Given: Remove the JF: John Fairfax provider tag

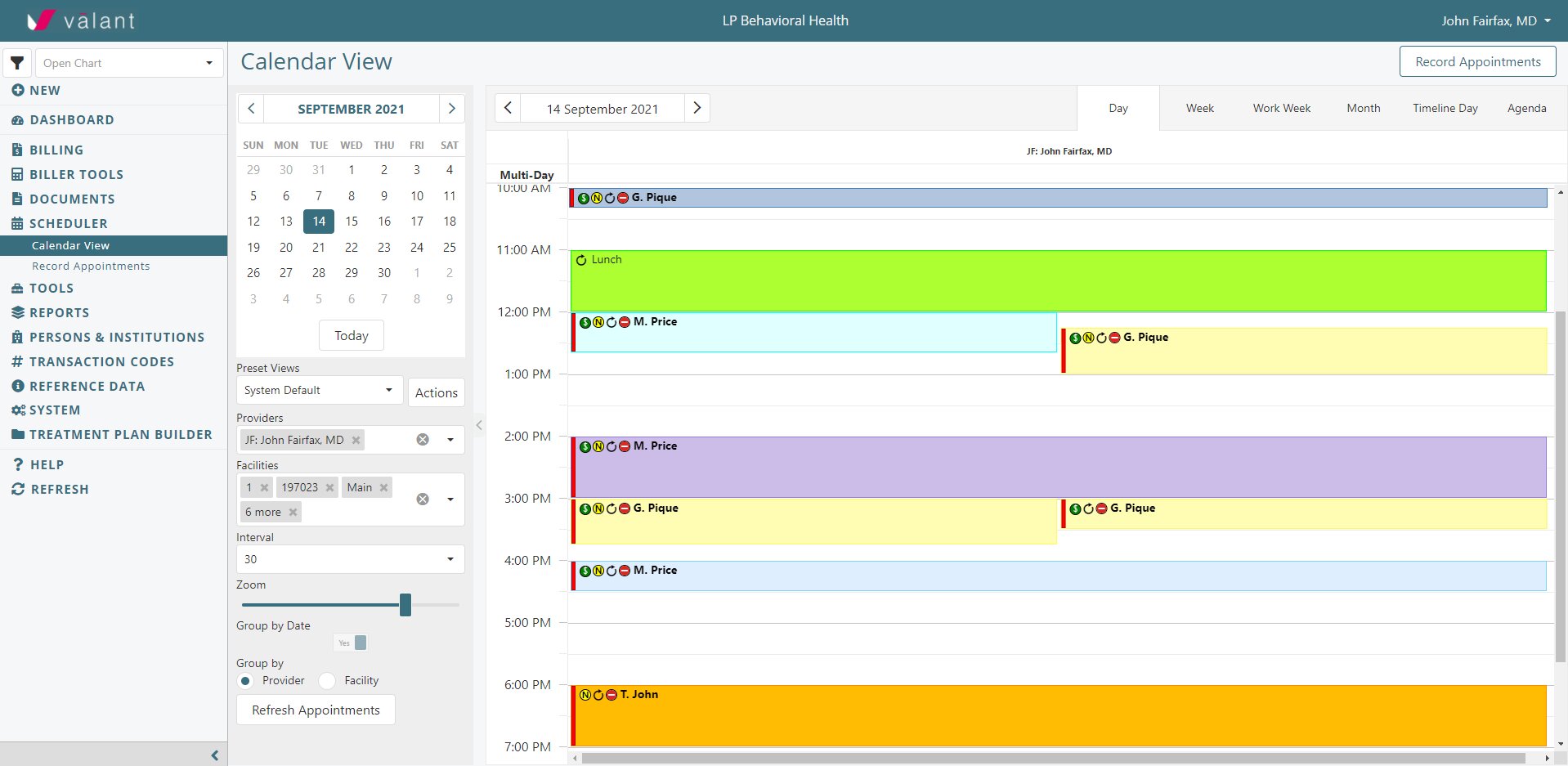Looking at the screenshot, I should pos(356,440).
